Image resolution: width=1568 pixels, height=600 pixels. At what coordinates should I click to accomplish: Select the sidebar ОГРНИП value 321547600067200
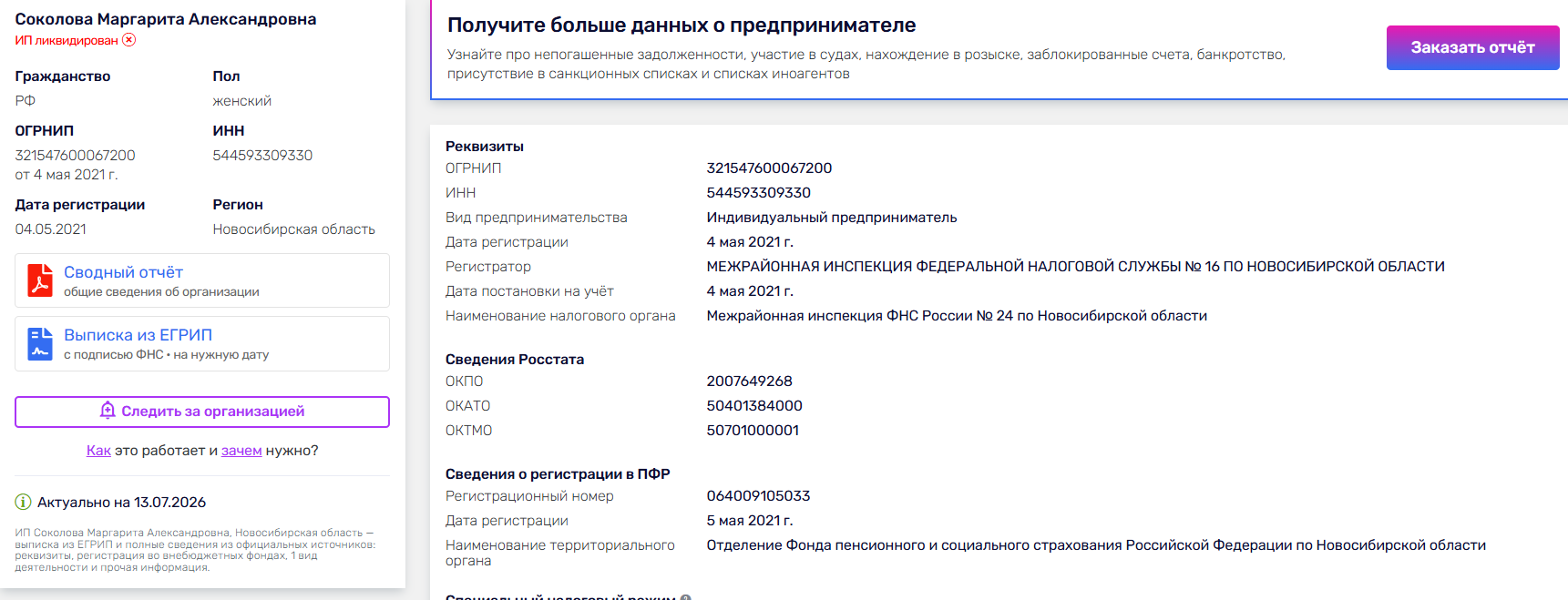point(75,156)
